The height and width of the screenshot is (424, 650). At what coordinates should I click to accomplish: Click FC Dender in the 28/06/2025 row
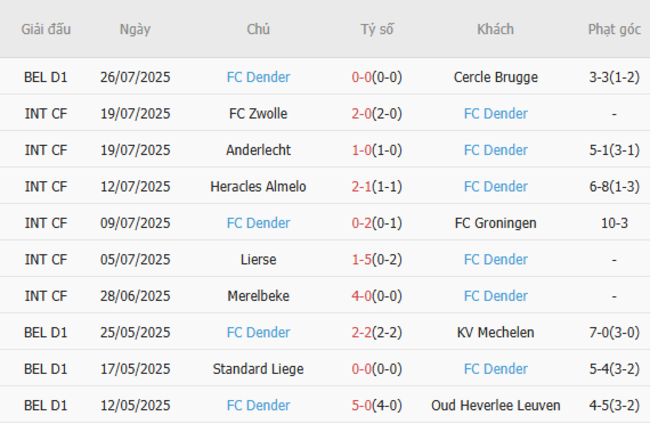(x=495, y=296)
